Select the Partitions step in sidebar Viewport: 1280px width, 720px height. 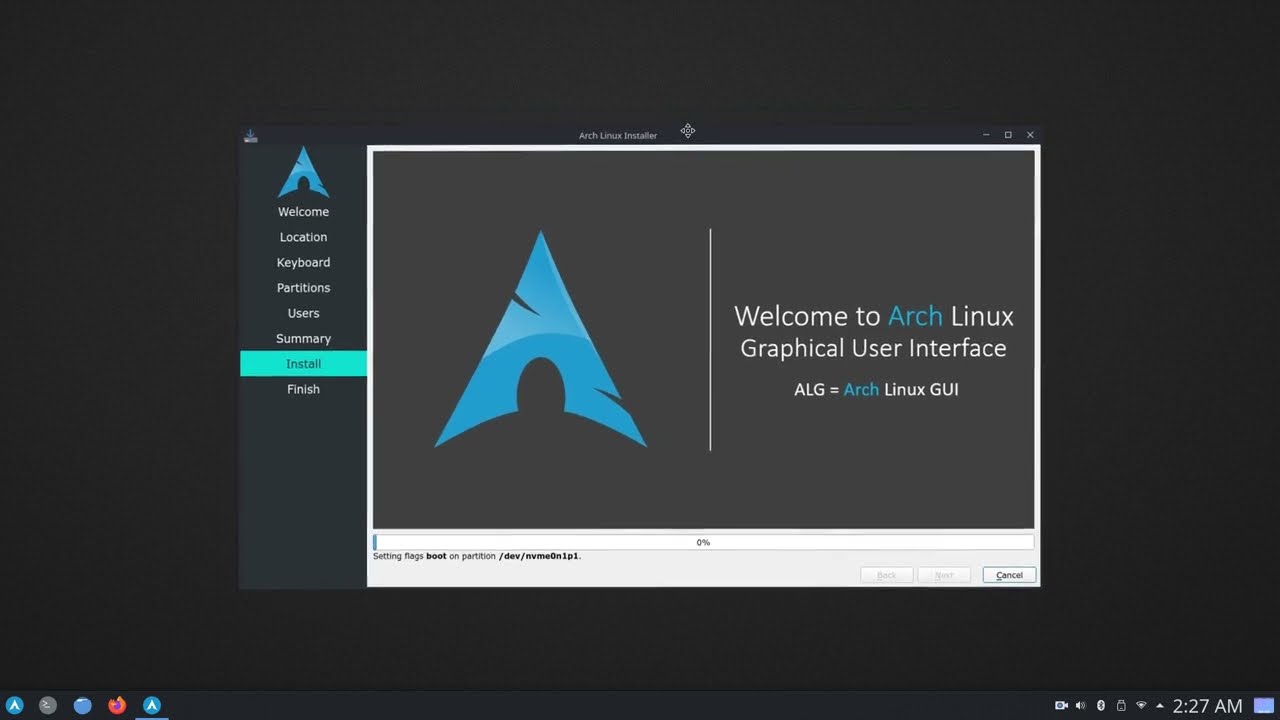point(303,288)
